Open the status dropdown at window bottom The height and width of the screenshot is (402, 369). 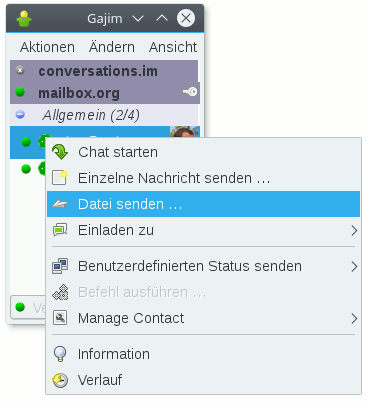pos(28,307)
